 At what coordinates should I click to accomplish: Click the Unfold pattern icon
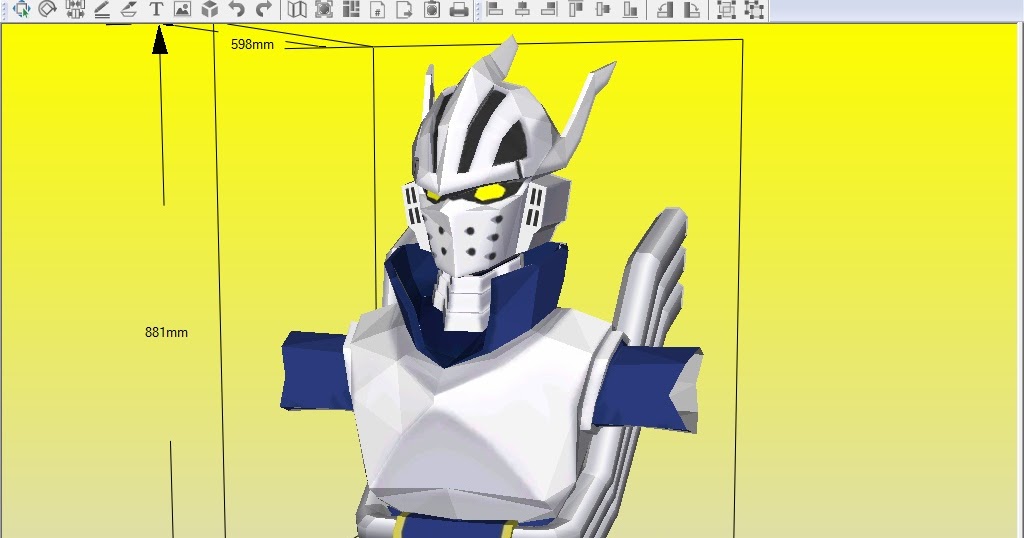pos(297,9)
